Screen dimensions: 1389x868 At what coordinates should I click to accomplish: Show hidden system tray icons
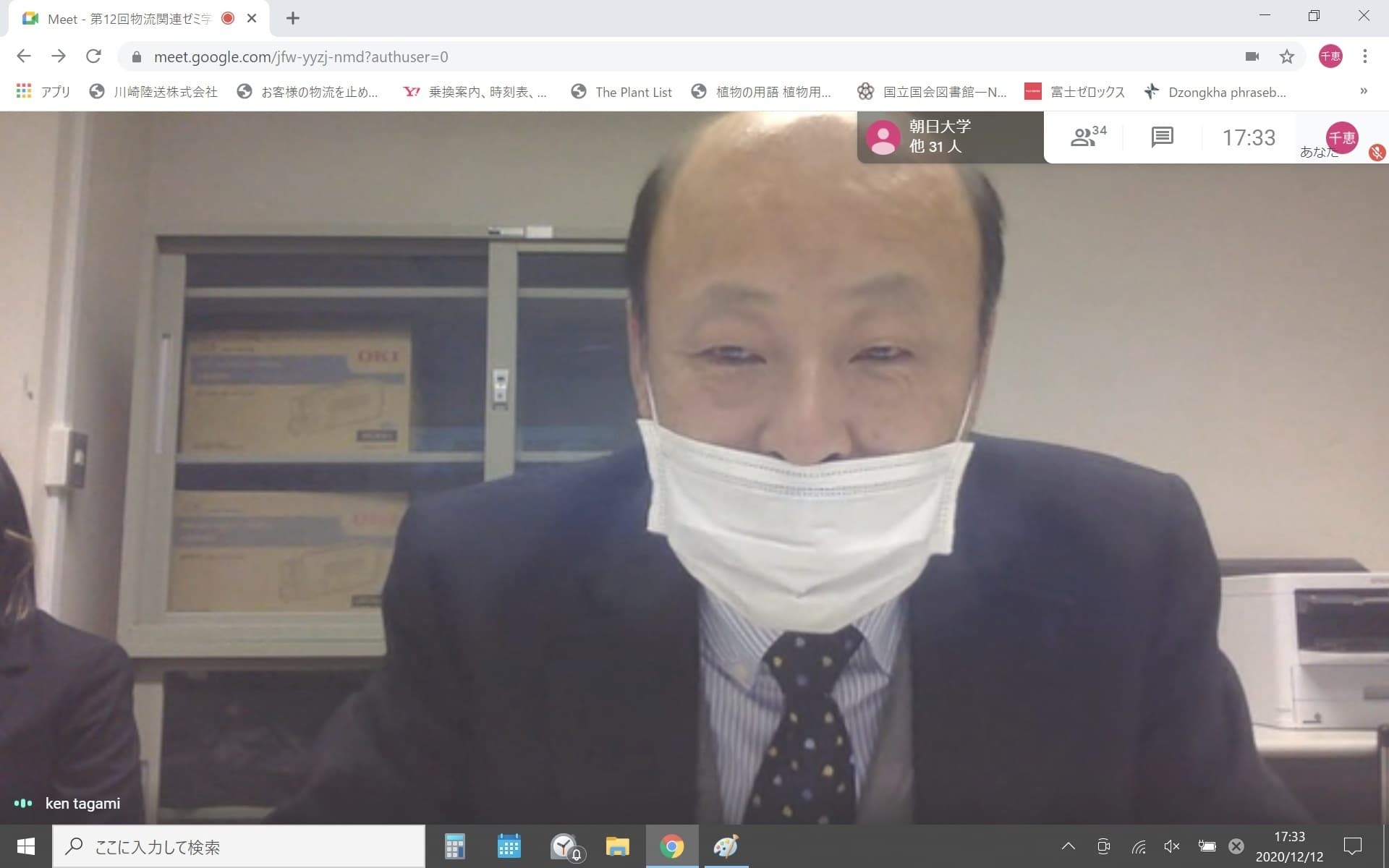[1068, 846]
